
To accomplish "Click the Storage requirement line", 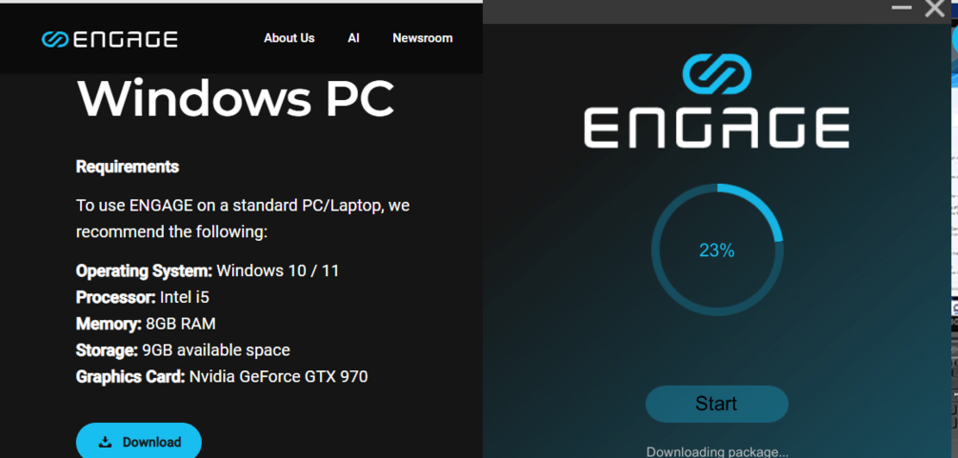I will click(182, 350).
